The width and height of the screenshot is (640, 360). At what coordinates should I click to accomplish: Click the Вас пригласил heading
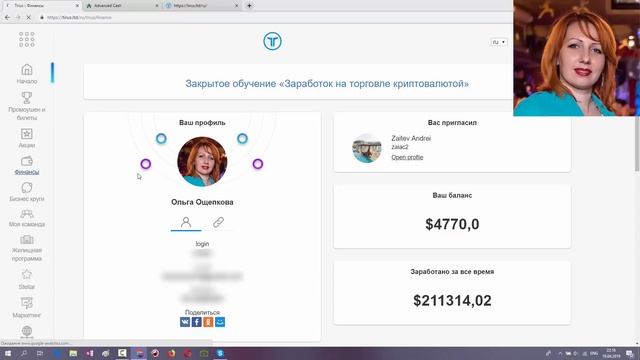click(x=452, y=122)
